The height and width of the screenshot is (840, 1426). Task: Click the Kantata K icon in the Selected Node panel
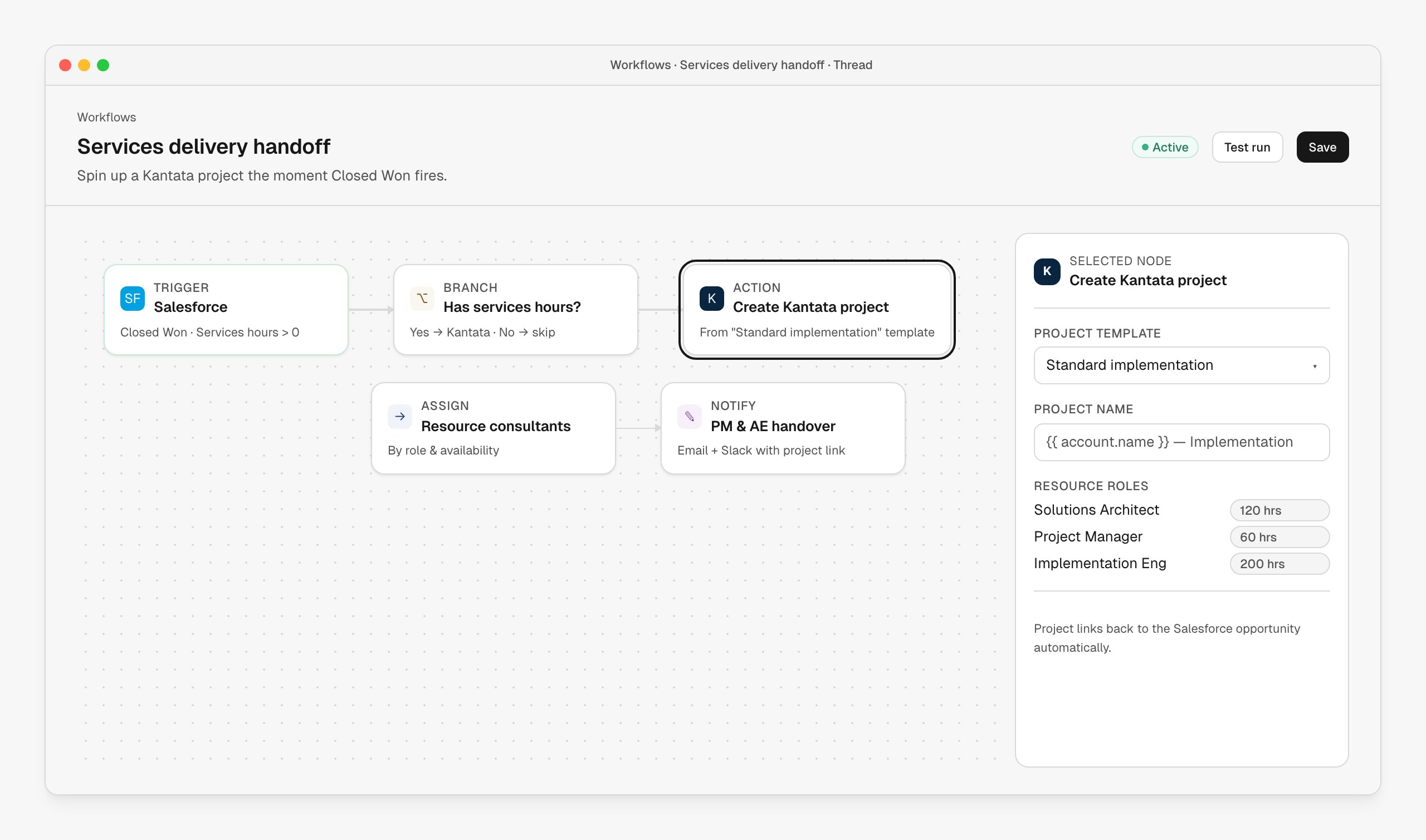click(x=1047, y=271)
